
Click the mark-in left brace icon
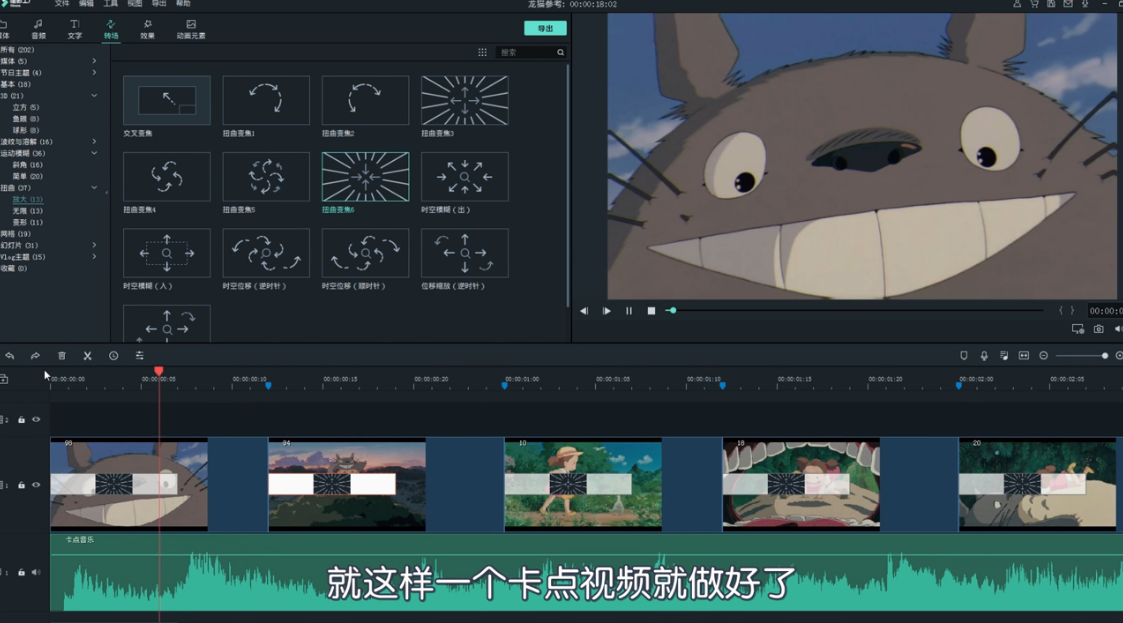pyautogui.click(x=1061, y=310)
